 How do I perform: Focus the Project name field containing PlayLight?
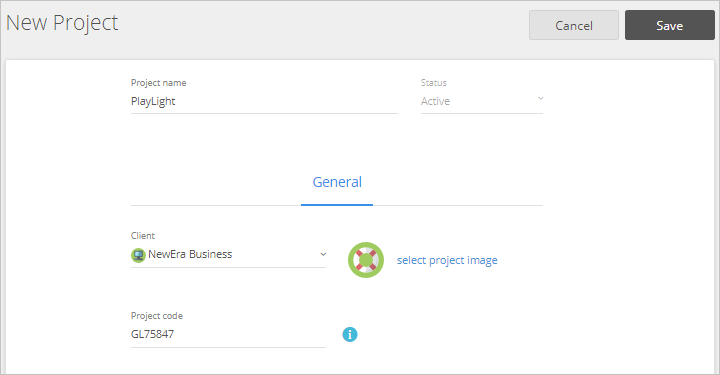(264, 101)
